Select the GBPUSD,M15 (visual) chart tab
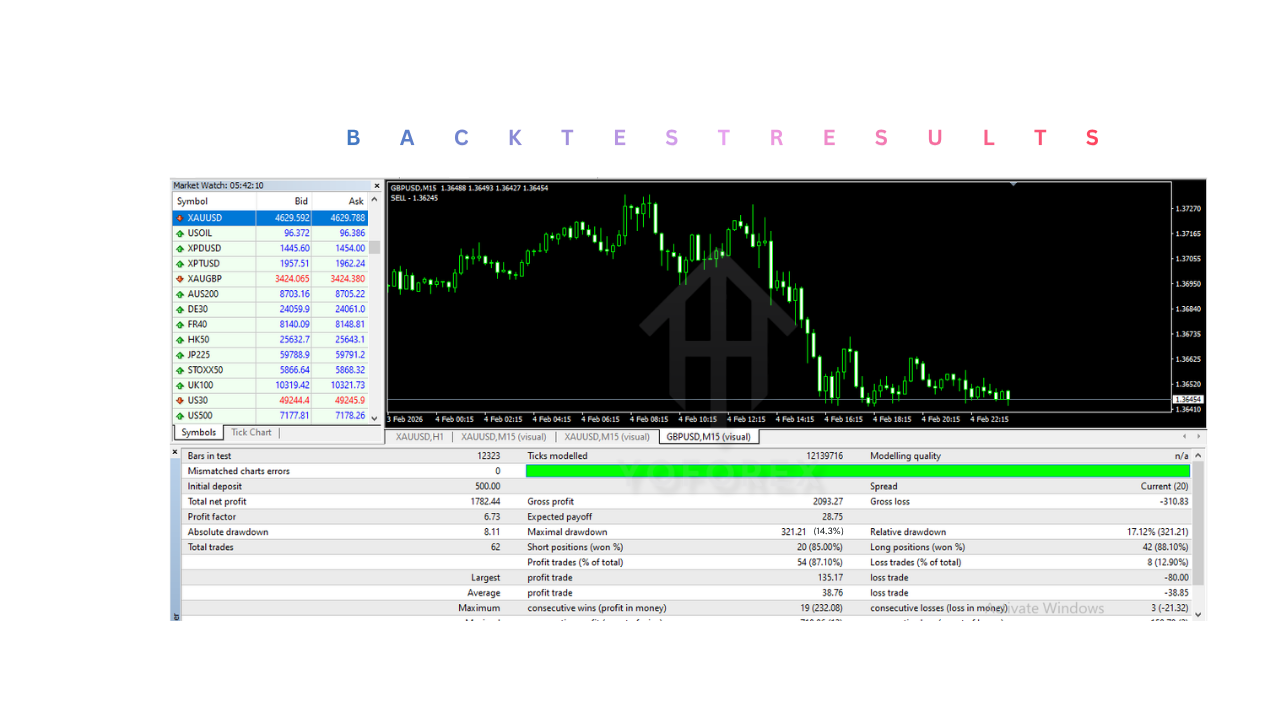1280x720 pixels. [708, 437]
